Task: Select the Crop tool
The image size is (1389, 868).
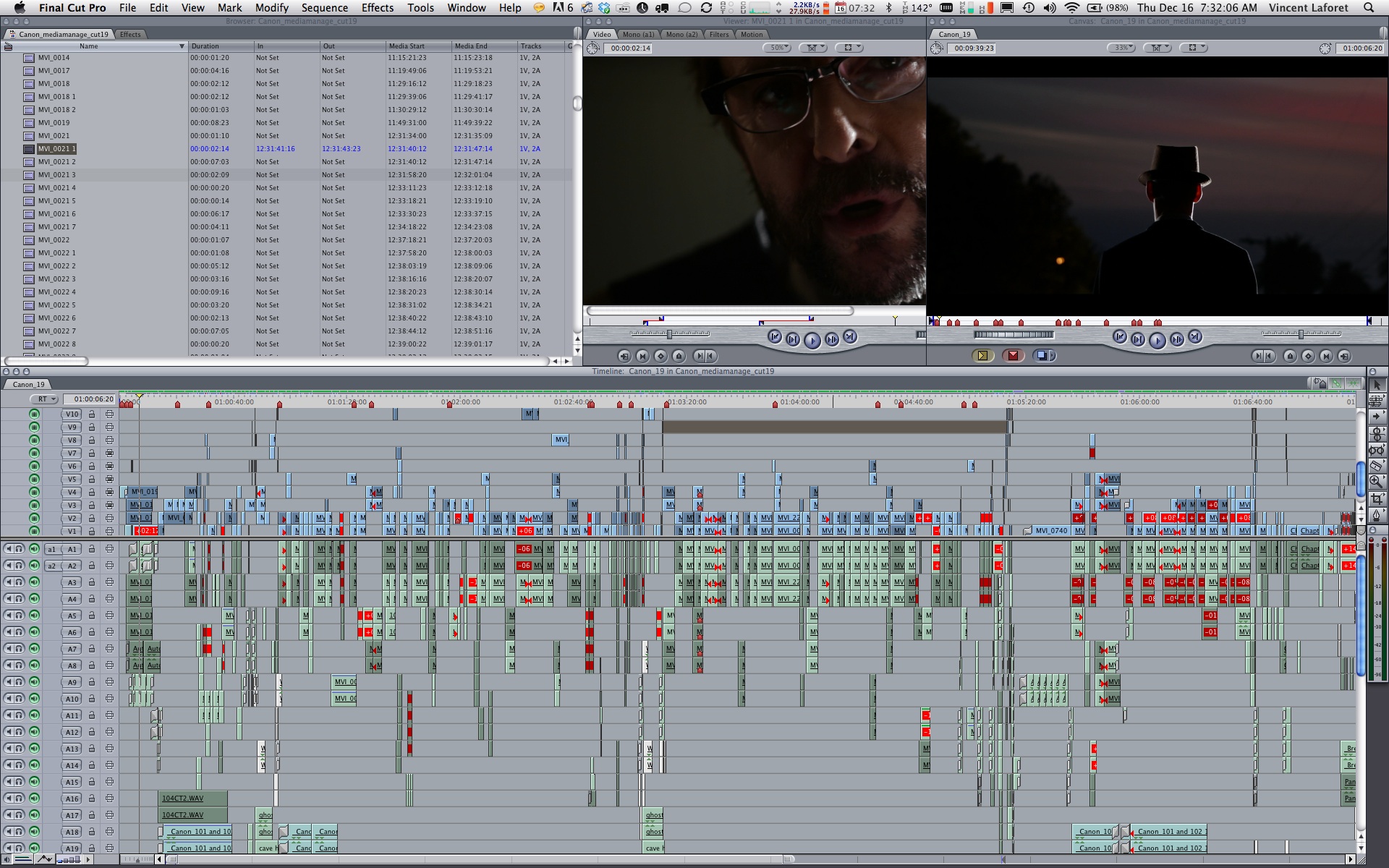Action: point(1377,499)
